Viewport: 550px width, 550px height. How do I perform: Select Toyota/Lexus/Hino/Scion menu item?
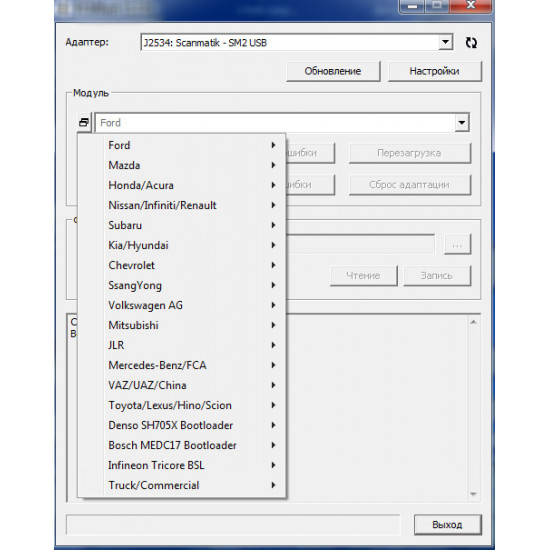tap(181, 405)
